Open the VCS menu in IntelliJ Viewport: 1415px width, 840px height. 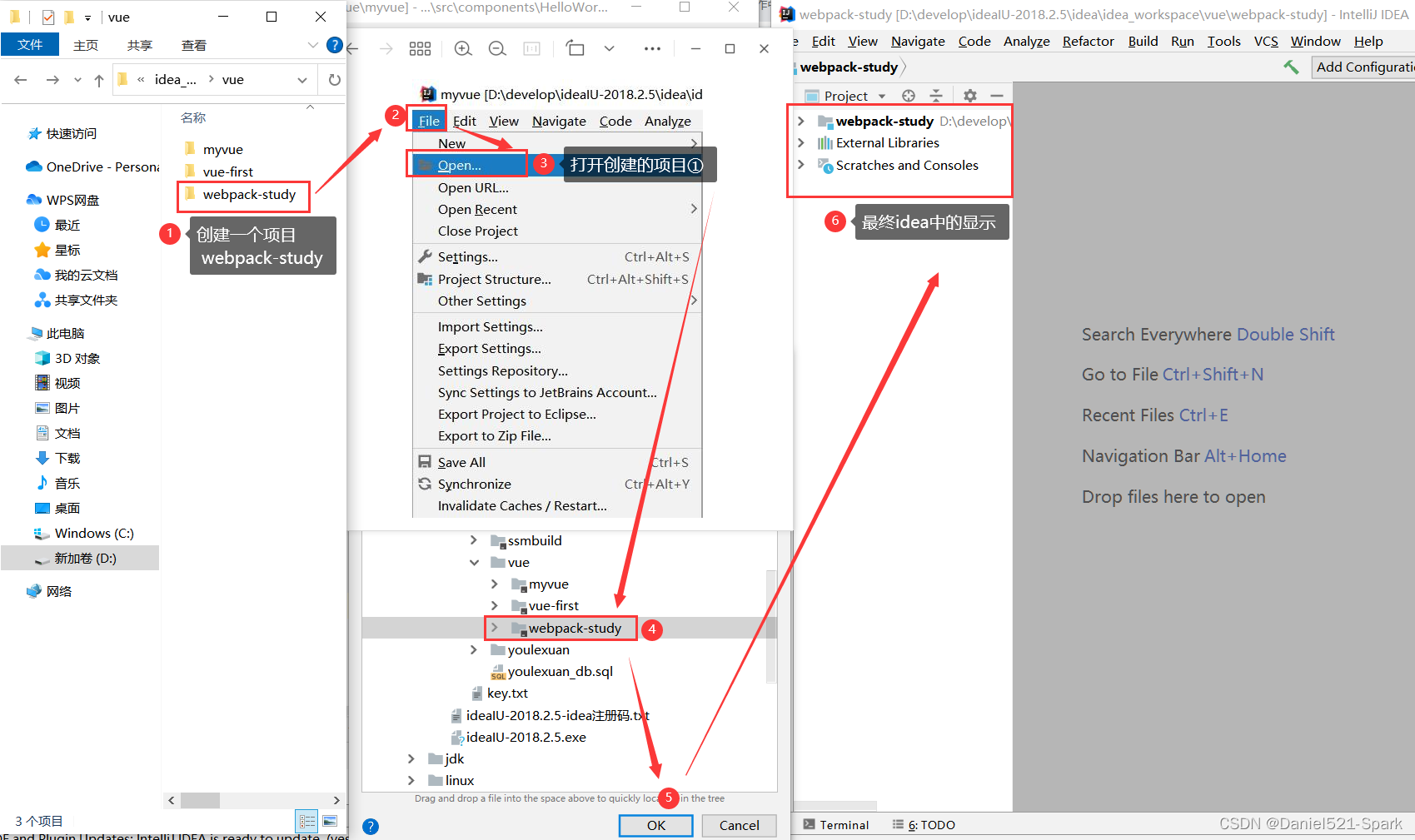[1266, 41]
